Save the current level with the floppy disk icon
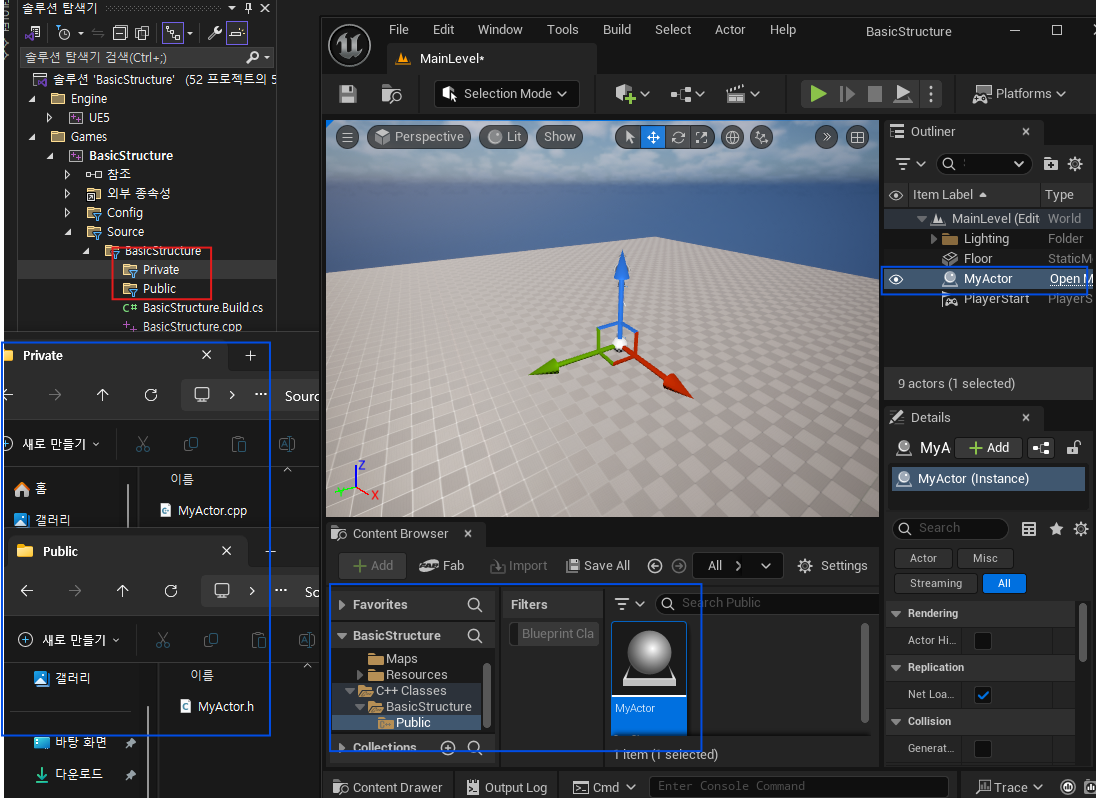The height and width of the screenshot is (798, 1096). (348, 94)
